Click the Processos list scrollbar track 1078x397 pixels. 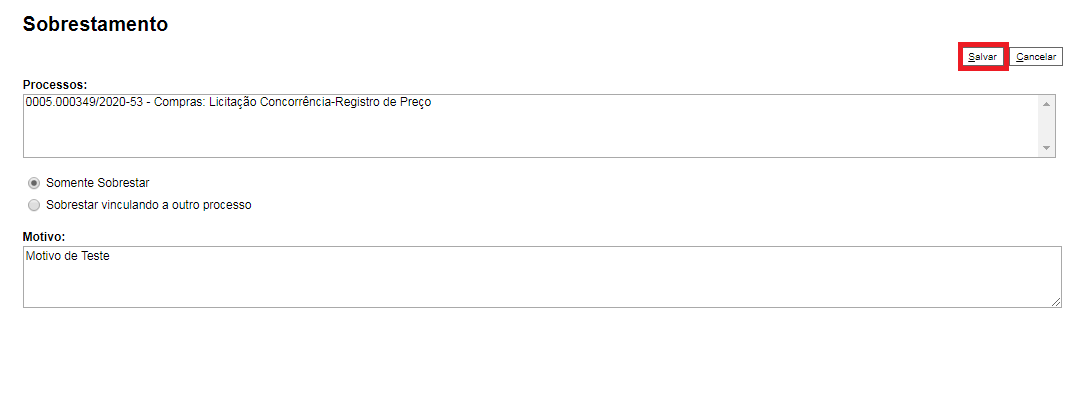(x=1046, y=126)
